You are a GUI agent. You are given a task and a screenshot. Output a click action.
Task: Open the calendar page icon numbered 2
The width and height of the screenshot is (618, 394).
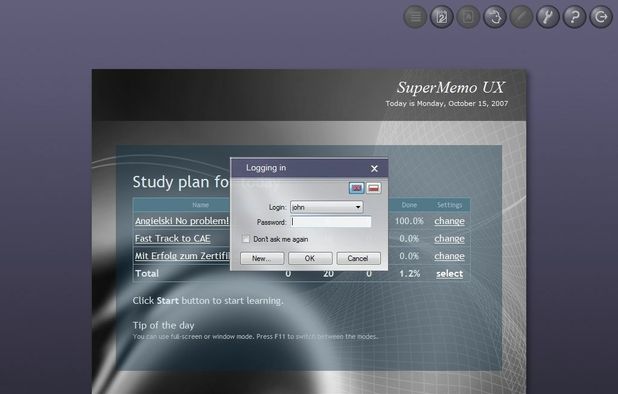pyautogui.click(x=441, y=17)
